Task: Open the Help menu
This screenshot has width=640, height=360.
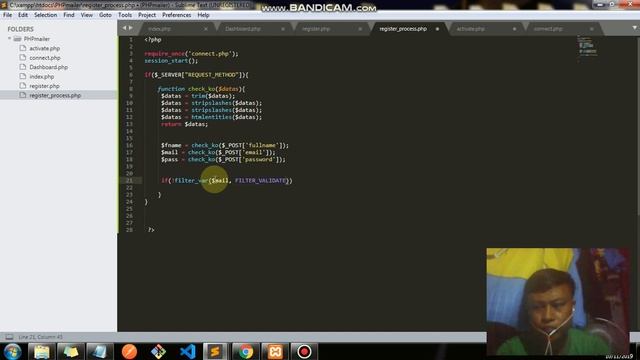Action: coord(203,15)
